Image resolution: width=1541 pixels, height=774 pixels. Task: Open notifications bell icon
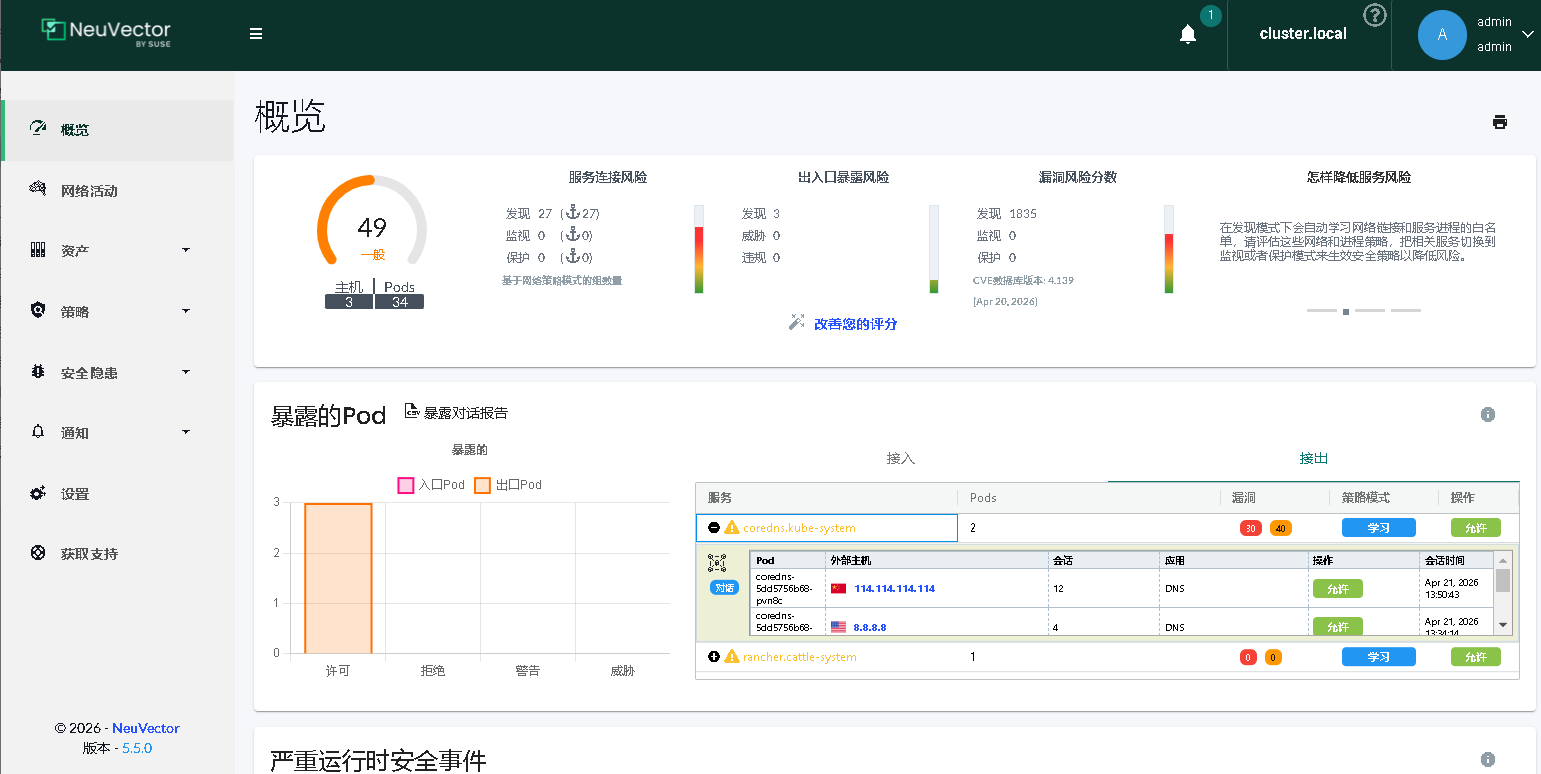(1188, 35)
